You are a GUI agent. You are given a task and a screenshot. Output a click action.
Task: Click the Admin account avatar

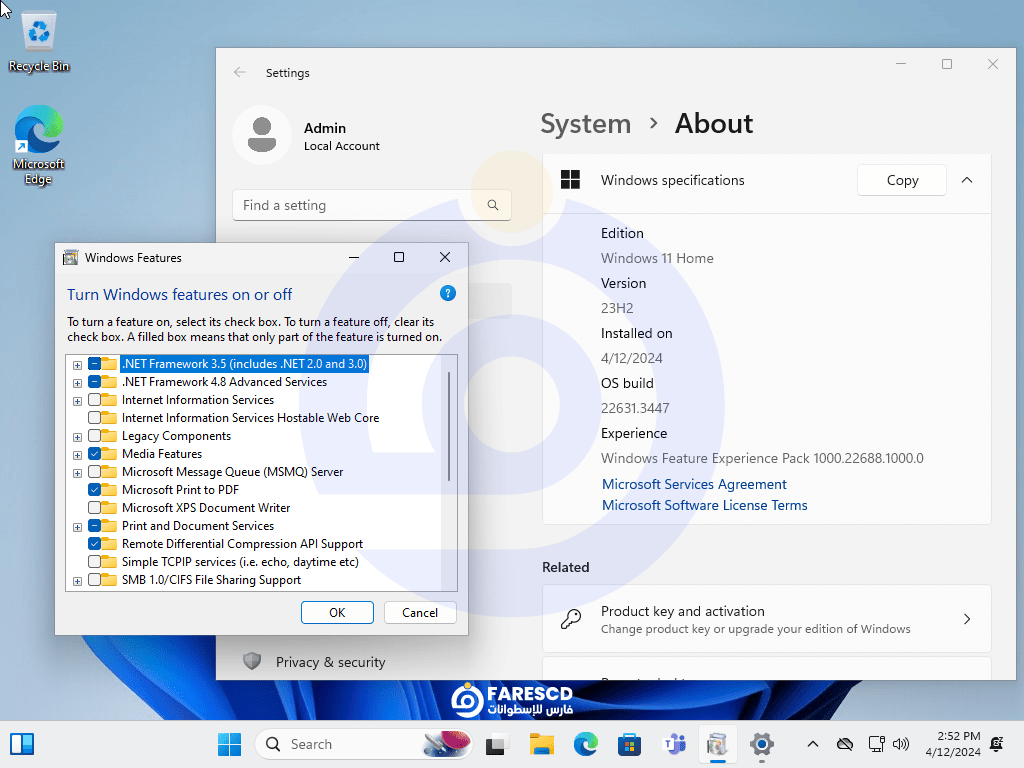262,135
